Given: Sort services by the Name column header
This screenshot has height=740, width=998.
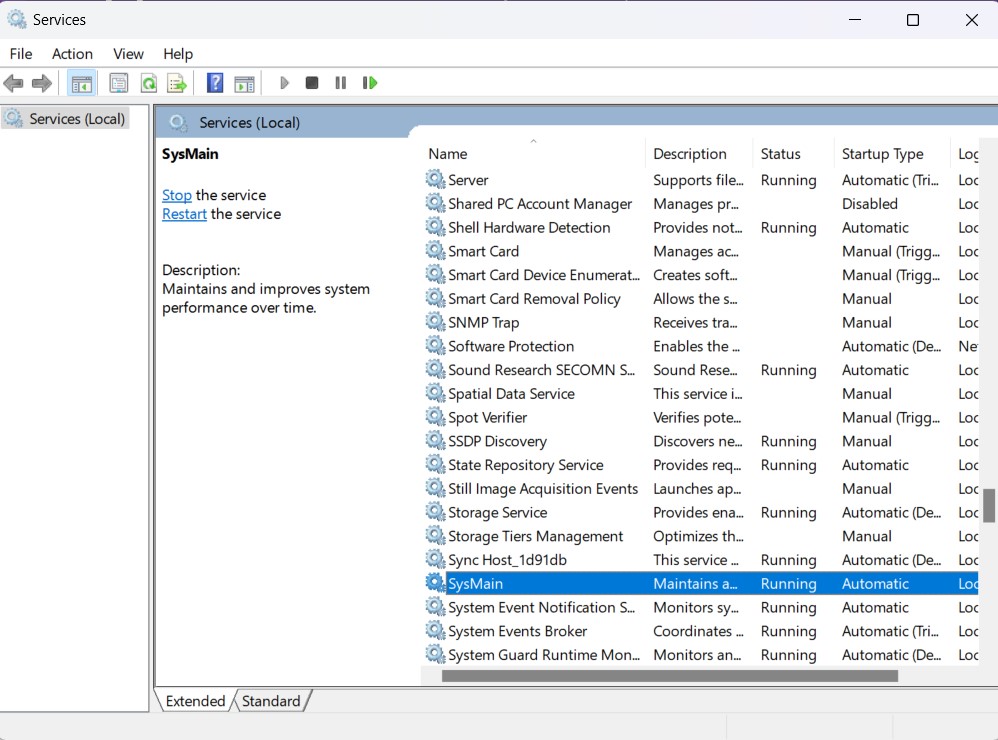Looking at the screenshot, I should click(x=448, y=154).
